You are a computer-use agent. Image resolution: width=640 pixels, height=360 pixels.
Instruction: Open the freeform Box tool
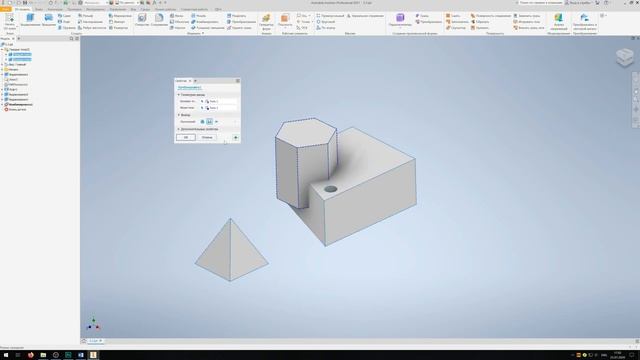tap(400, 20)
